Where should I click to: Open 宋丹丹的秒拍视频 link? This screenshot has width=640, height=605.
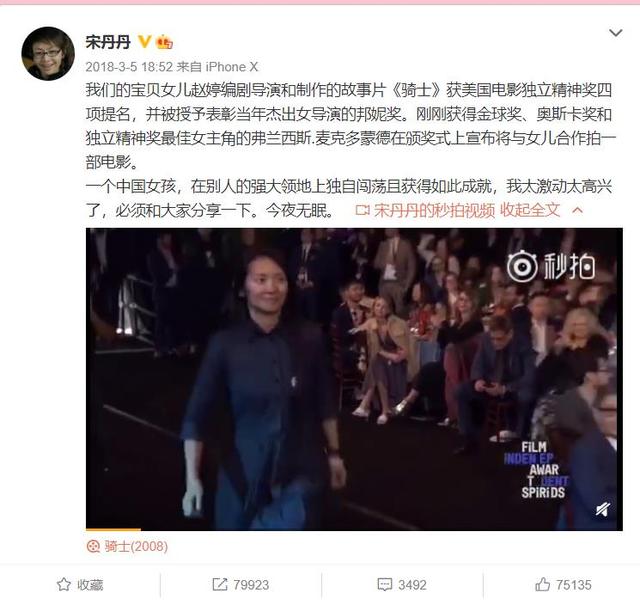pos(434,210)
